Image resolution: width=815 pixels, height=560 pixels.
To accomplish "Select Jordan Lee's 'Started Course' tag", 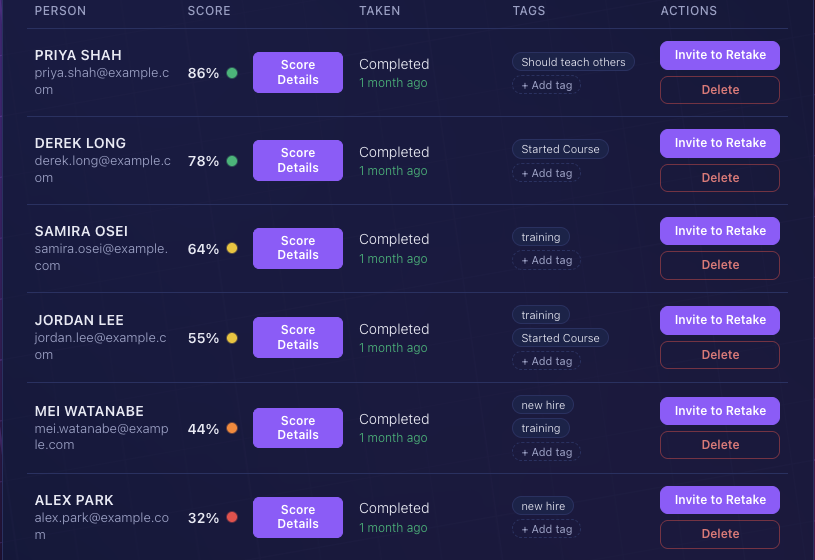I will tap(560, 338).
